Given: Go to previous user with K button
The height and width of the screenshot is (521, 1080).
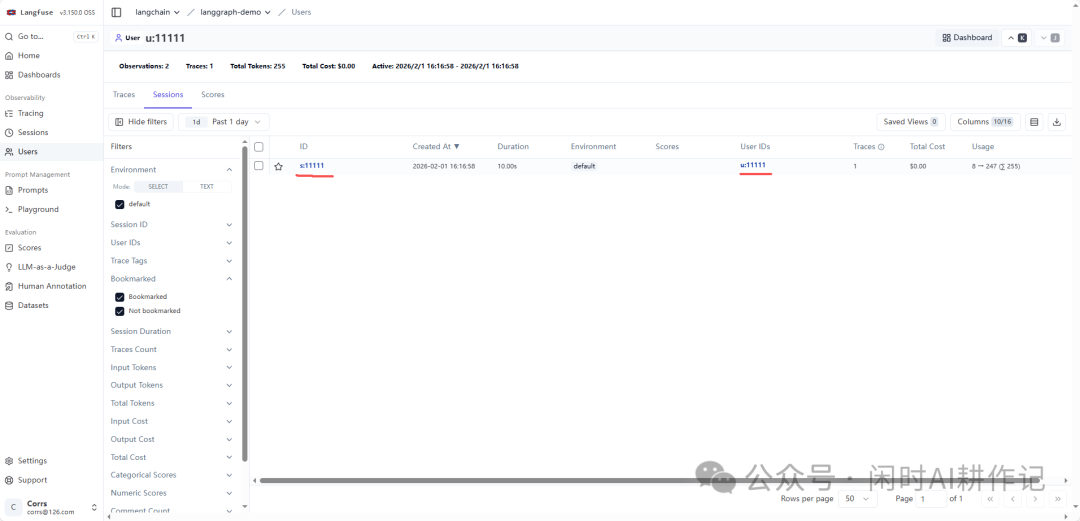Looking at the screenshot, I should click(1017, 38).
